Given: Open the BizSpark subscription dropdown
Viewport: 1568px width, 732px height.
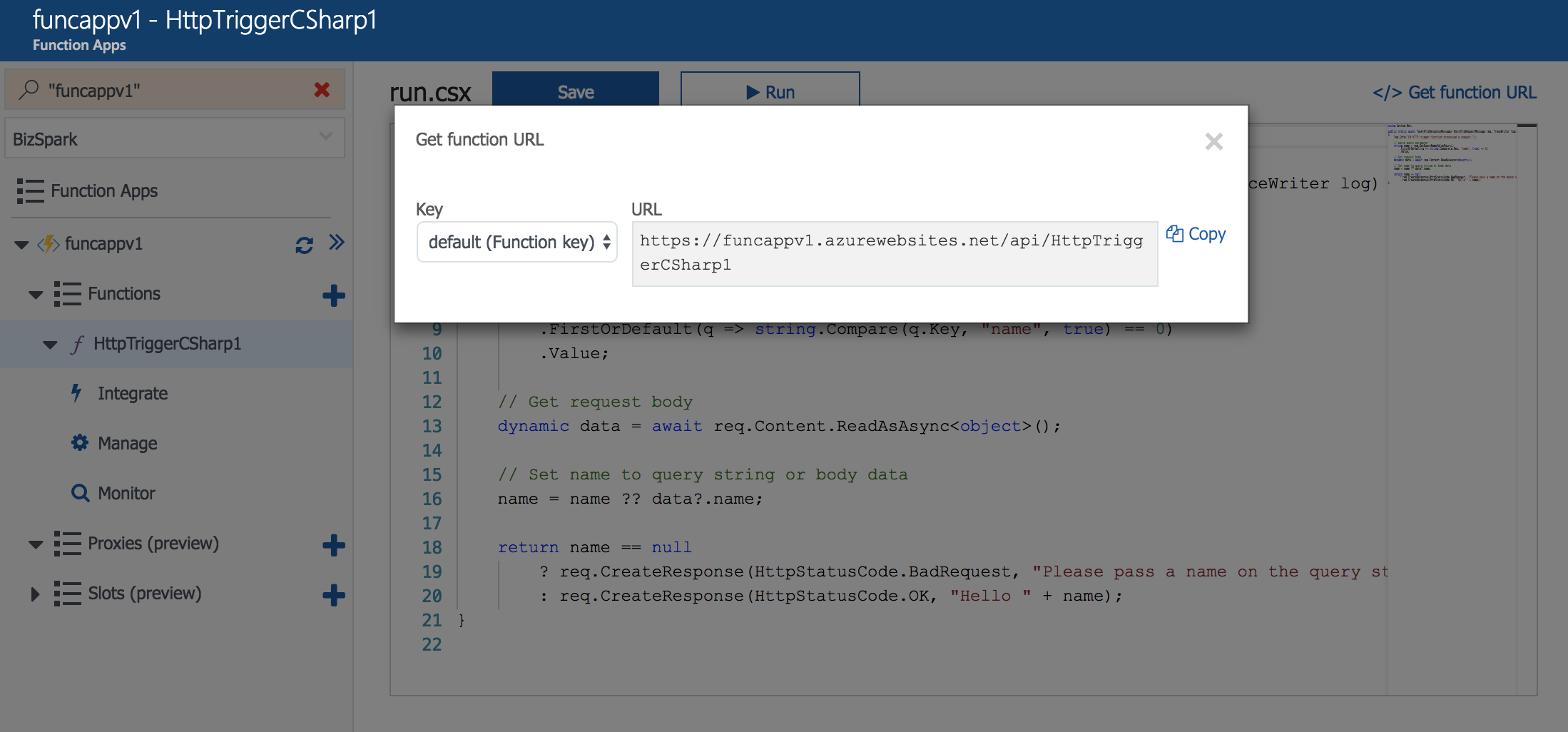Looking at the screenshot, I should [175, 138].
